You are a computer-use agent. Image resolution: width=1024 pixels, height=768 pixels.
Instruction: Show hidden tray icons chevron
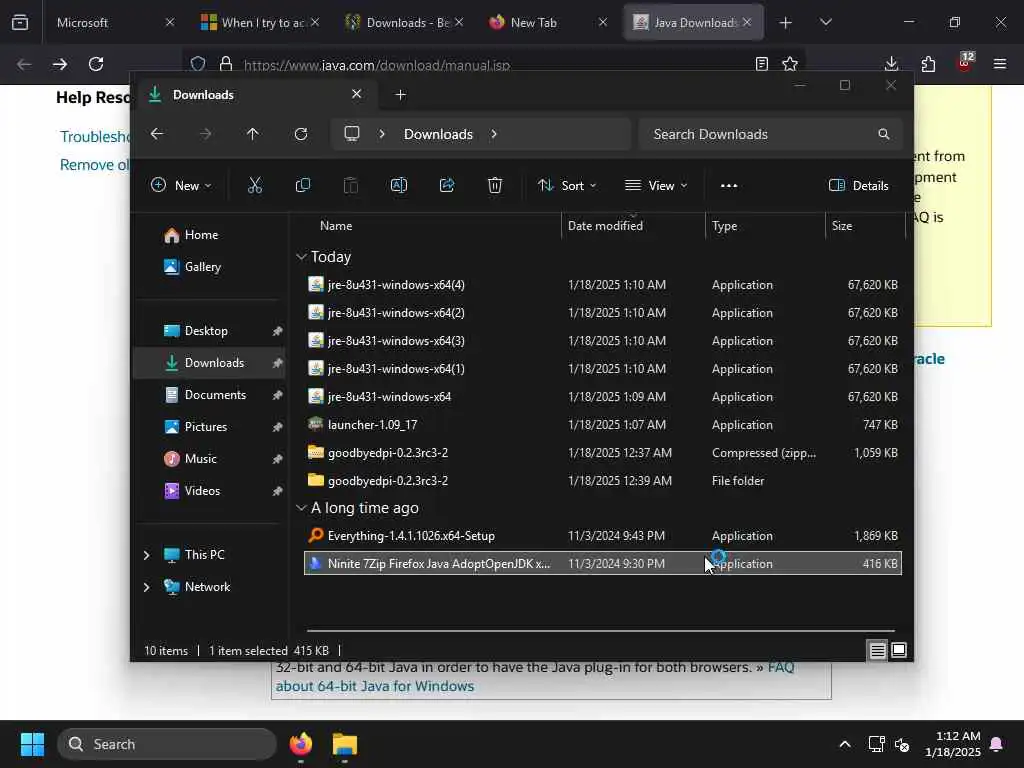click(x=844, y=744)
